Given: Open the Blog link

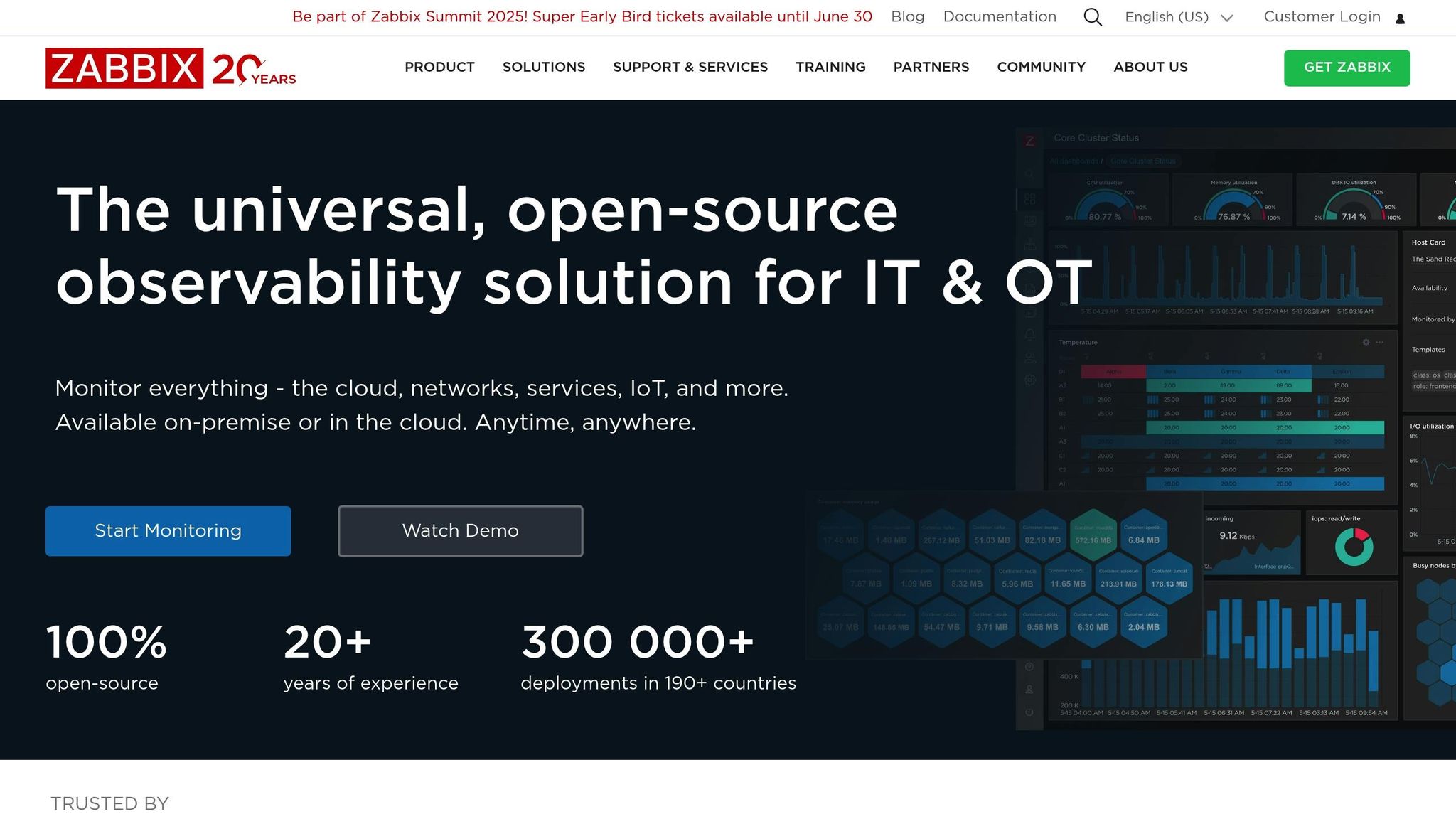Looking at the screenshot, I should coord(908,17).
